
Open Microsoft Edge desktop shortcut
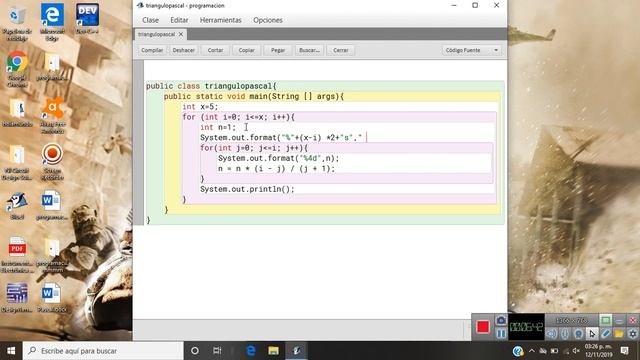pos(52,22)
